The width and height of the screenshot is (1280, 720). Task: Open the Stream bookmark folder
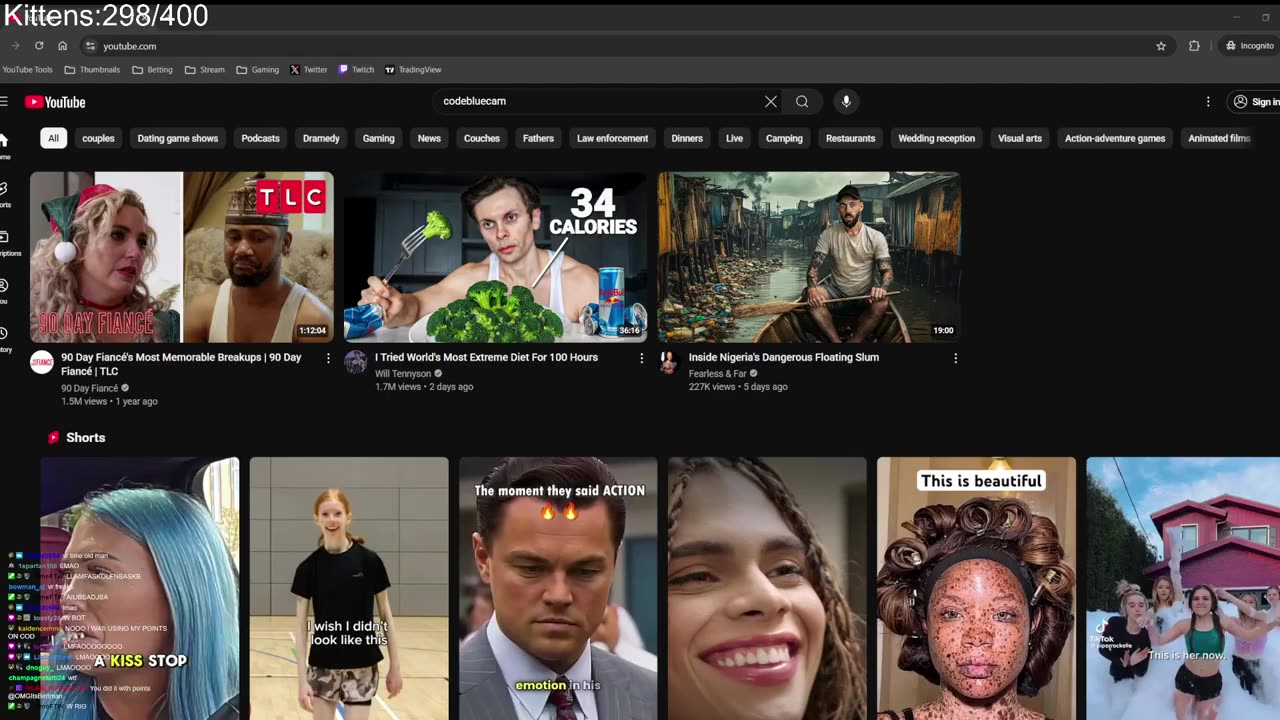205,70
